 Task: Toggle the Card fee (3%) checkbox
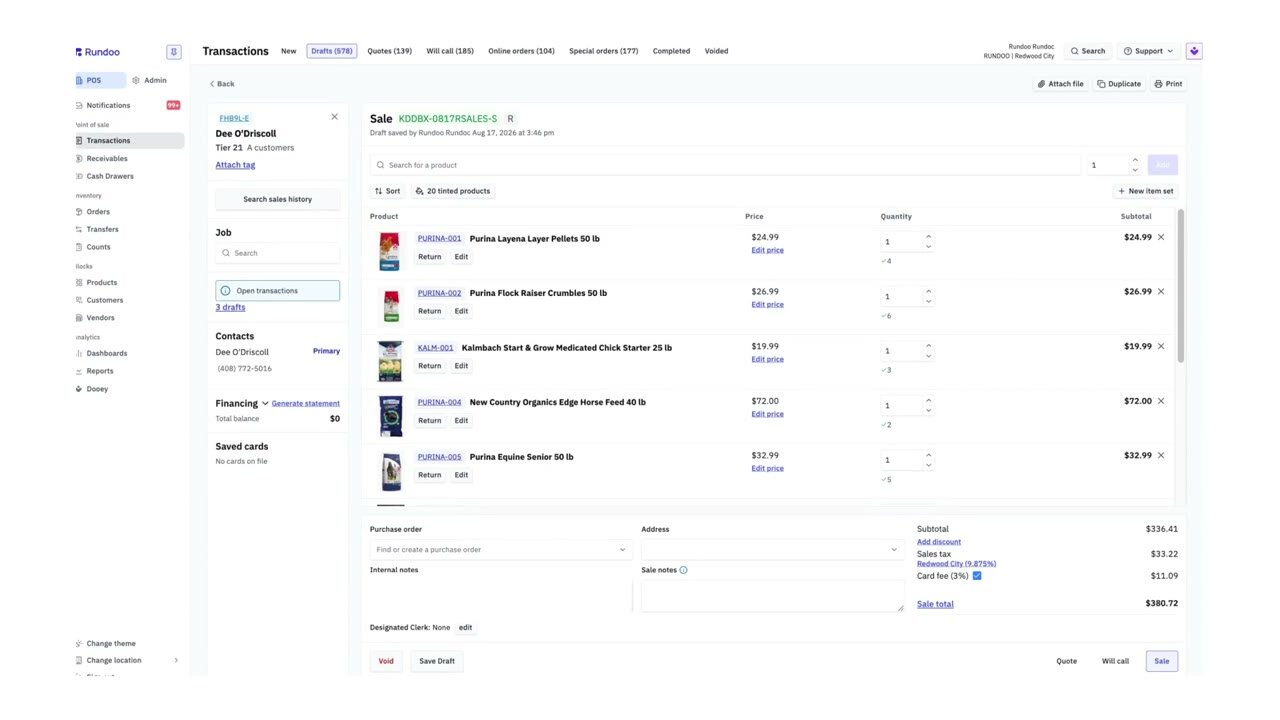click(x=977, y=576)
